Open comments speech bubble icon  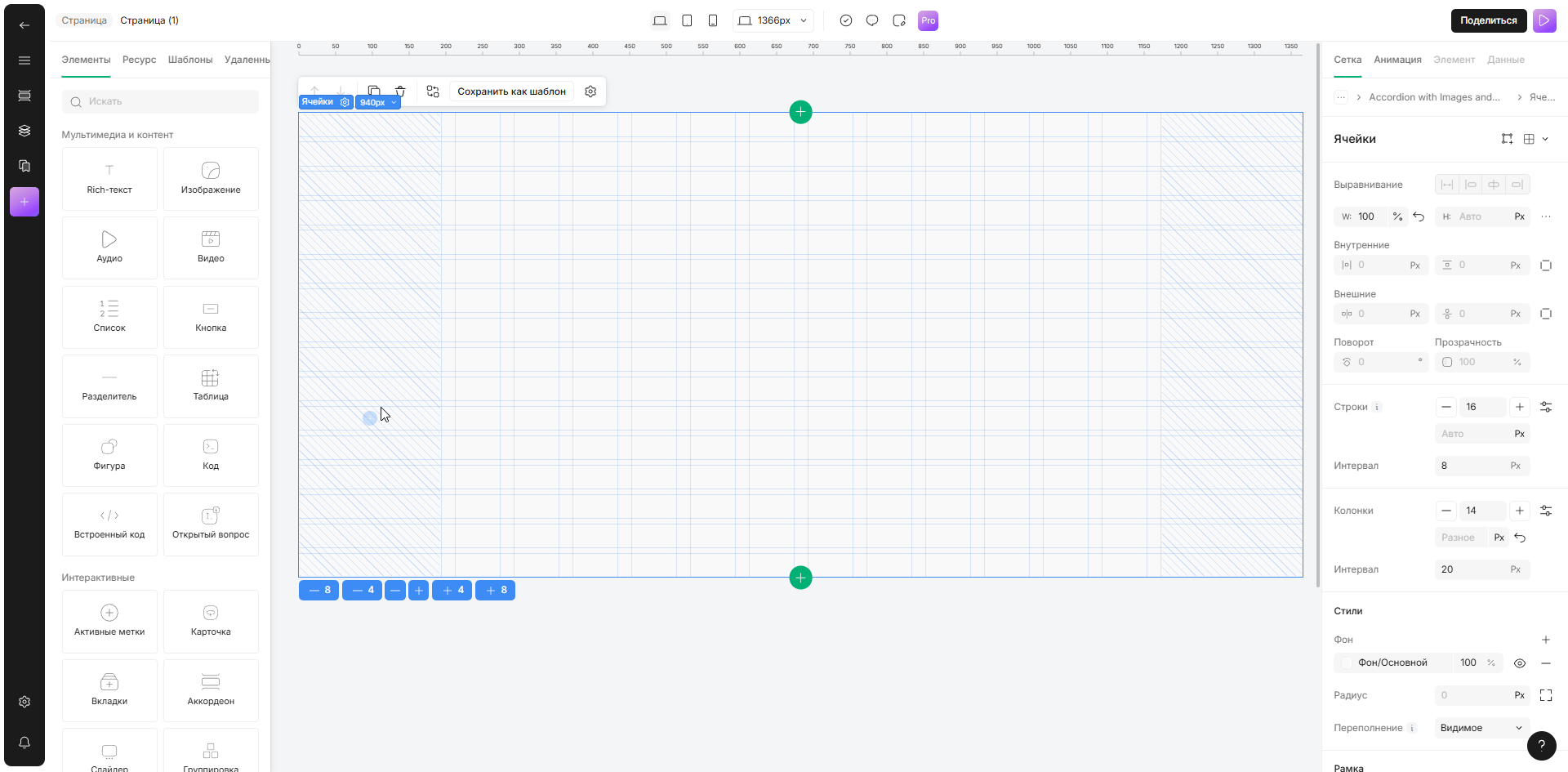(x=872, y=20)
